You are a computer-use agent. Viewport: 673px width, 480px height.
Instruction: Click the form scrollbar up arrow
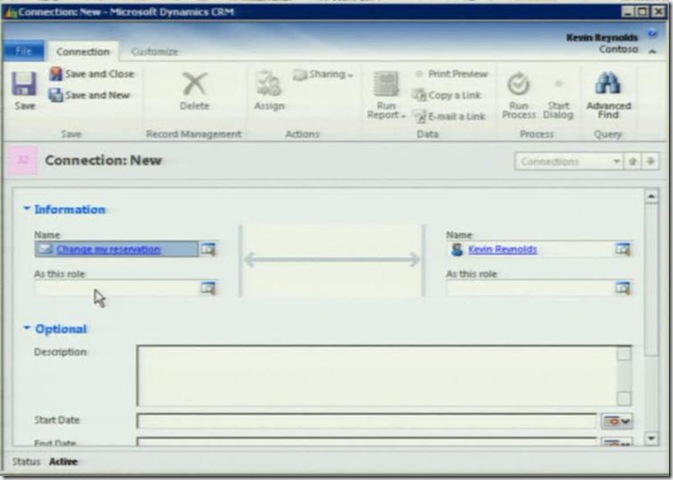click(651, 197)
